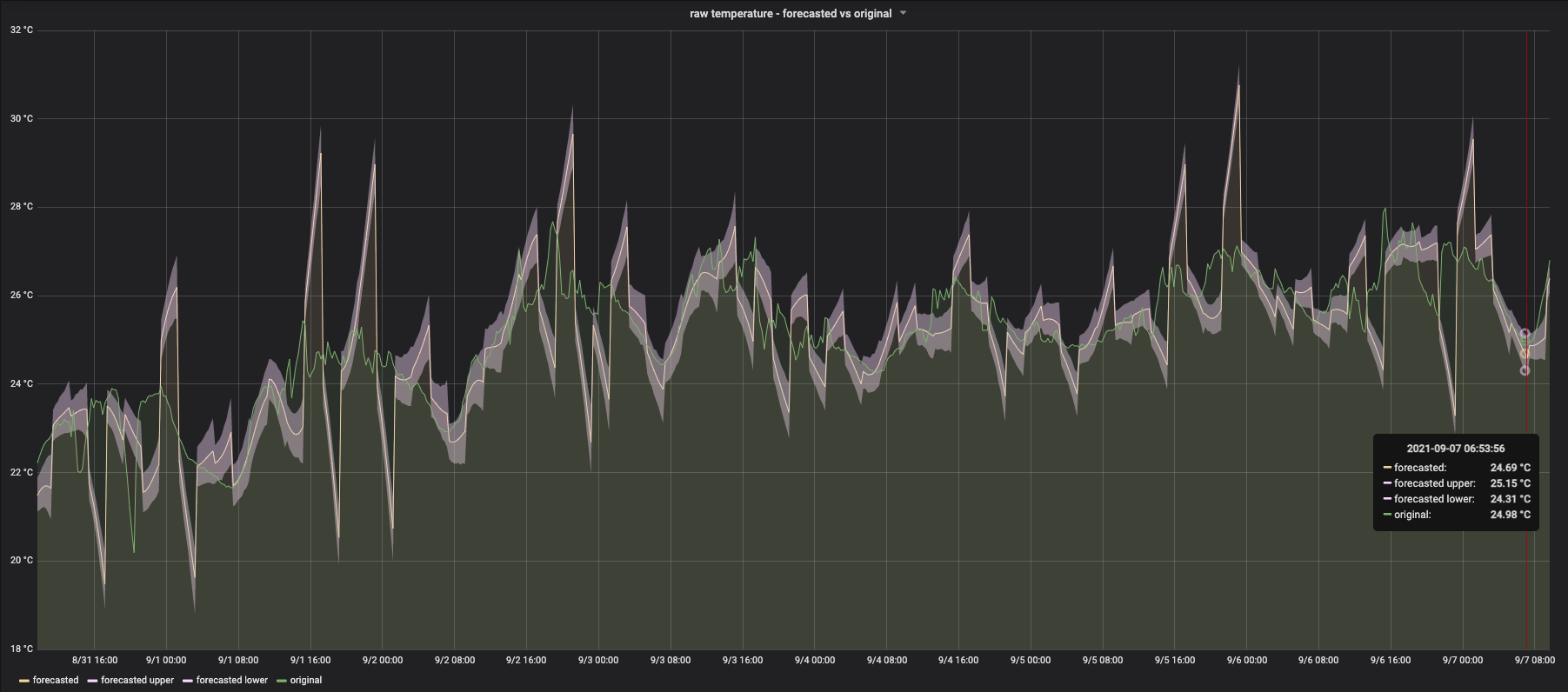The image size is (1568, 692).
Task: Click the lower hover data point marker
Action: point(1525,371)
